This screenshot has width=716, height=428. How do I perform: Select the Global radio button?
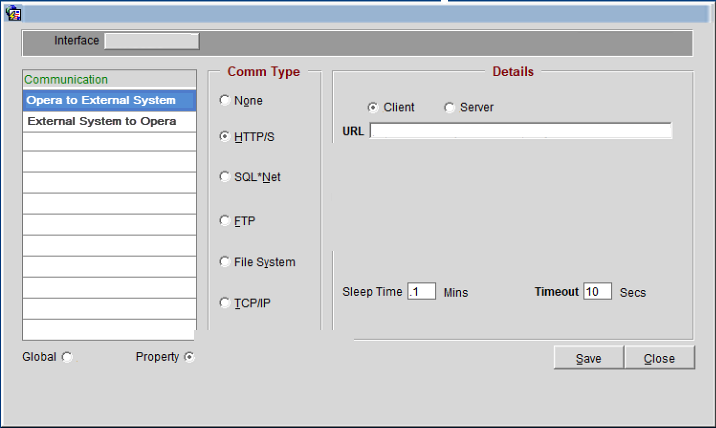(67, 357)
